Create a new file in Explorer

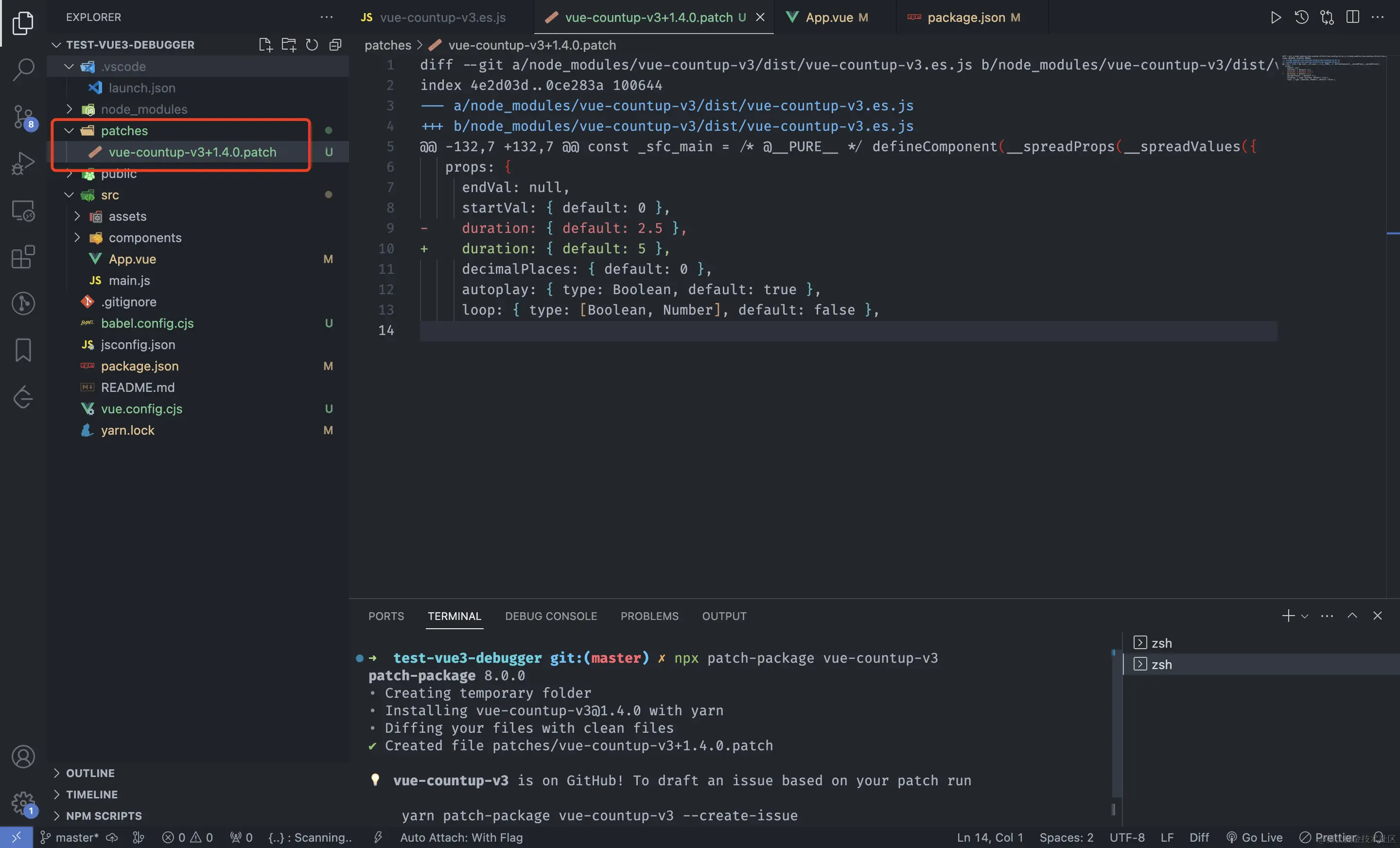[265, 45]
